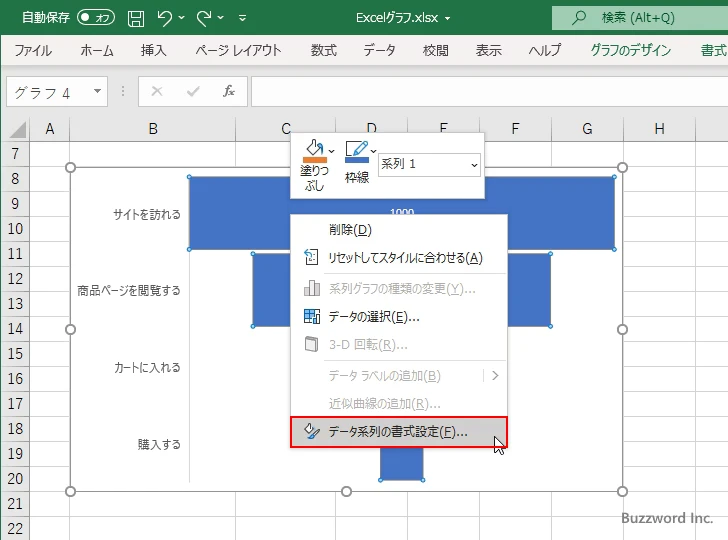Click the axis label サイトを訪れる

[147, 215]
